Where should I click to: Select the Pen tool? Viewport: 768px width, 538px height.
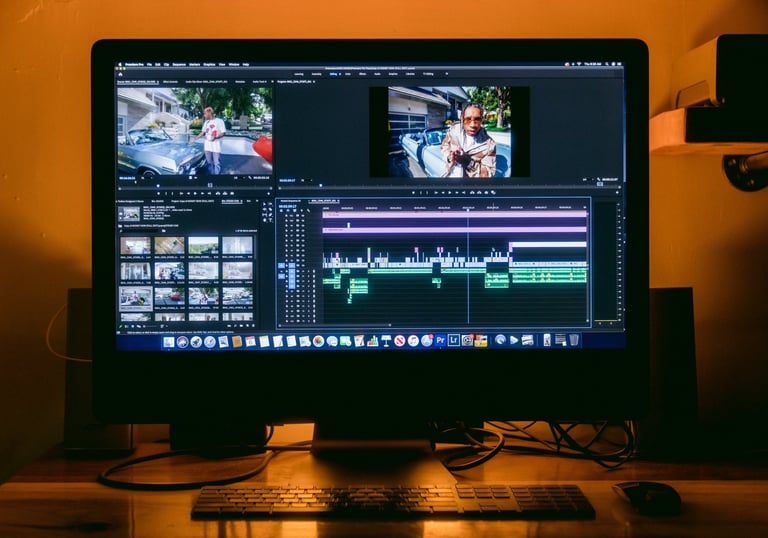270,215
